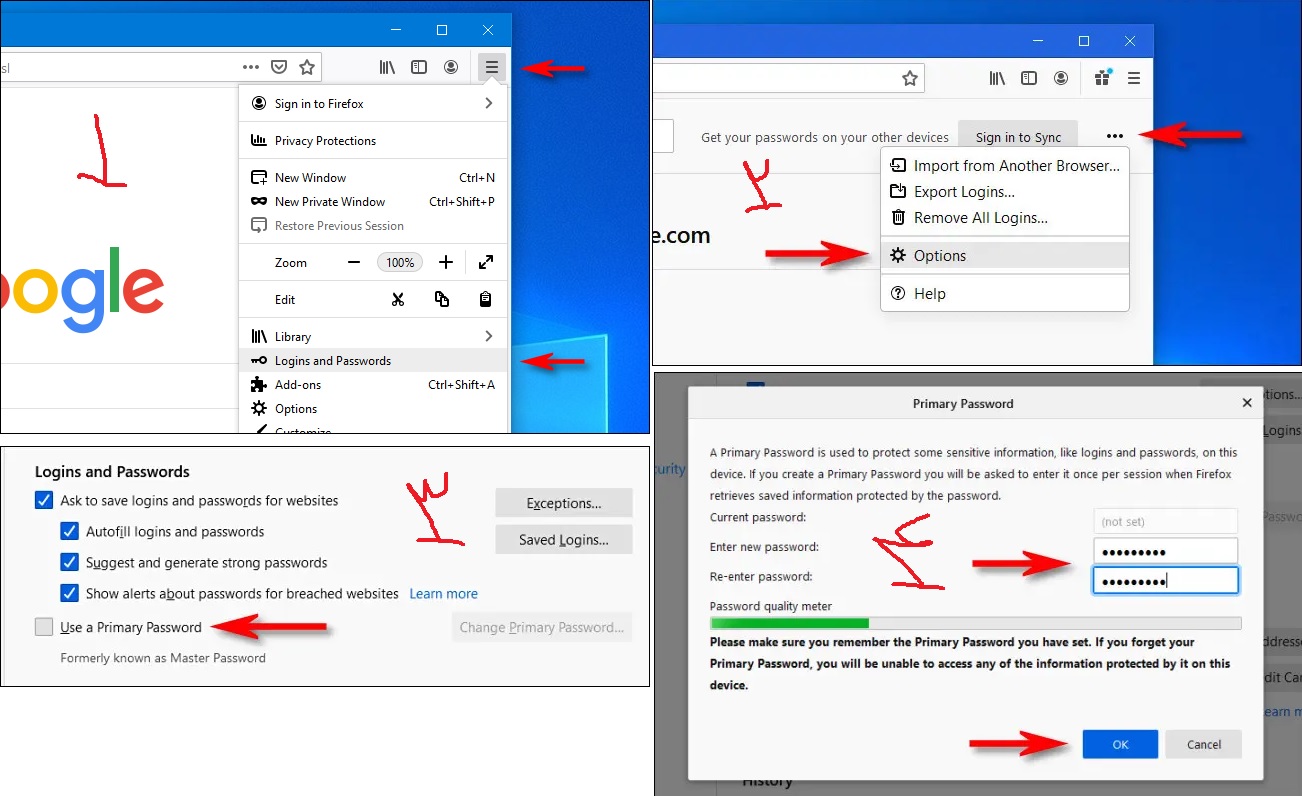Zoom in with the plus button in the Zoom row
The height and width of the screenshot is (796, 1302).
click(x=446, y=262)
